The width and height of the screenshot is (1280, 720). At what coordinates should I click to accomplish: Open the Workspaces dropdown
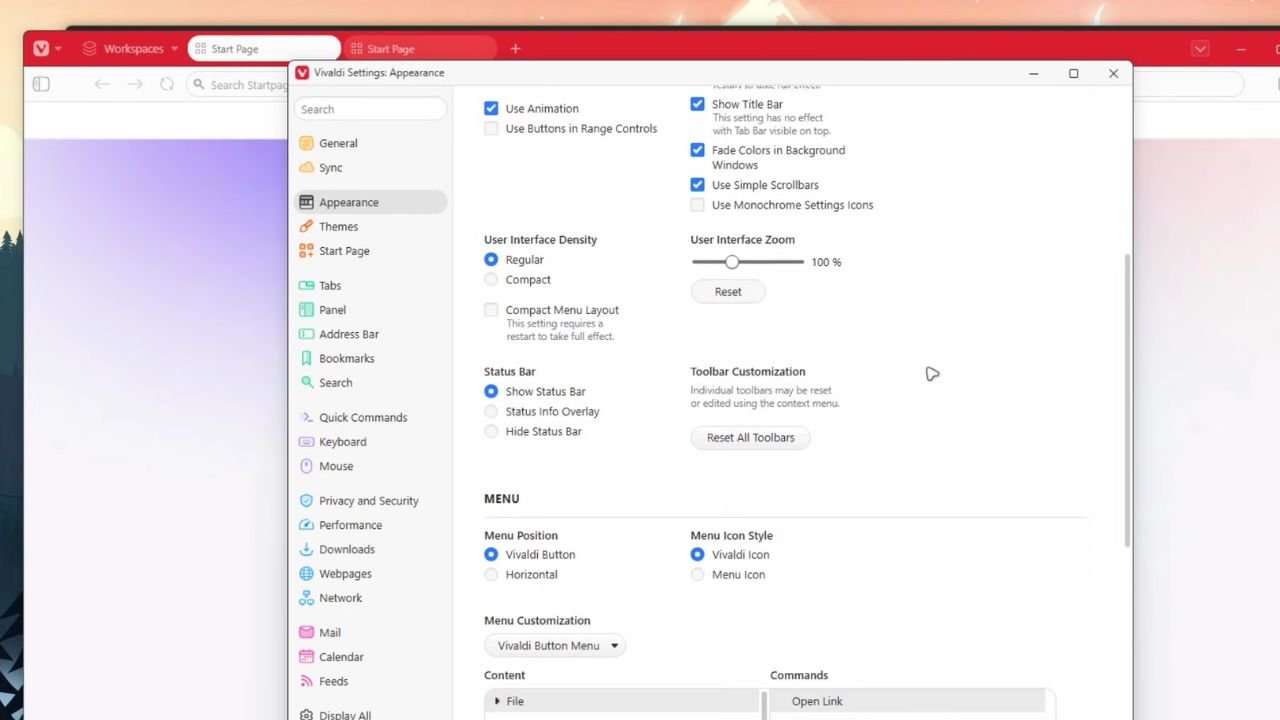[129, 48]
